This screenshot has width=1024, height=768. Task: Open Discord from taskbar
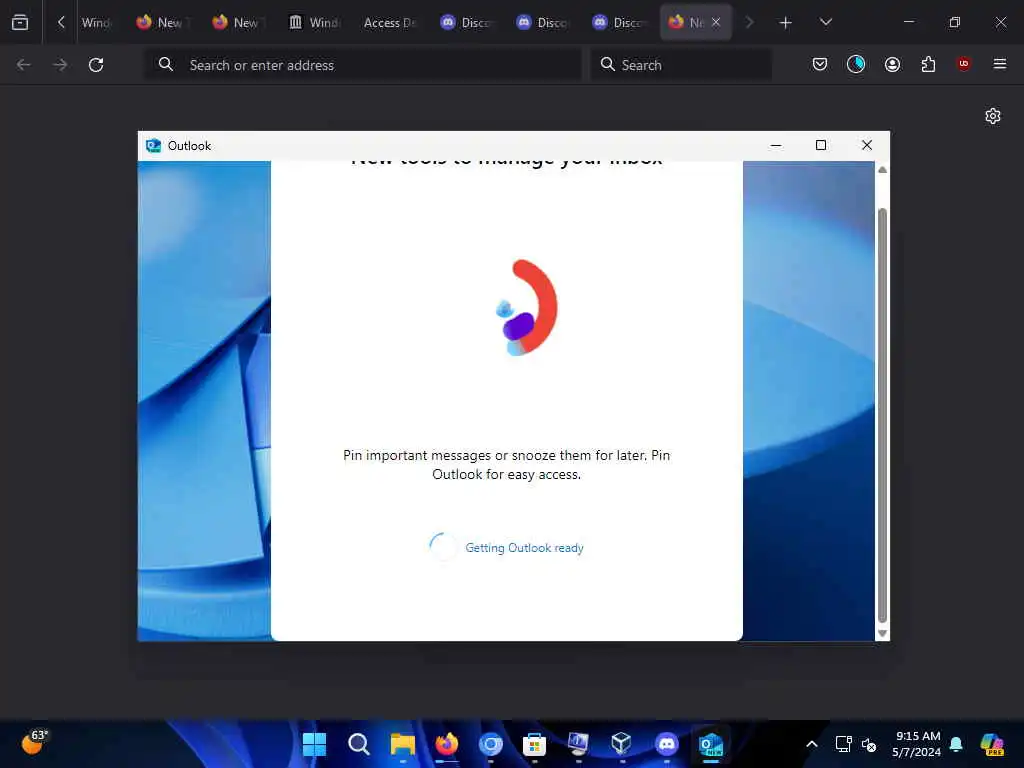[666, 744]
